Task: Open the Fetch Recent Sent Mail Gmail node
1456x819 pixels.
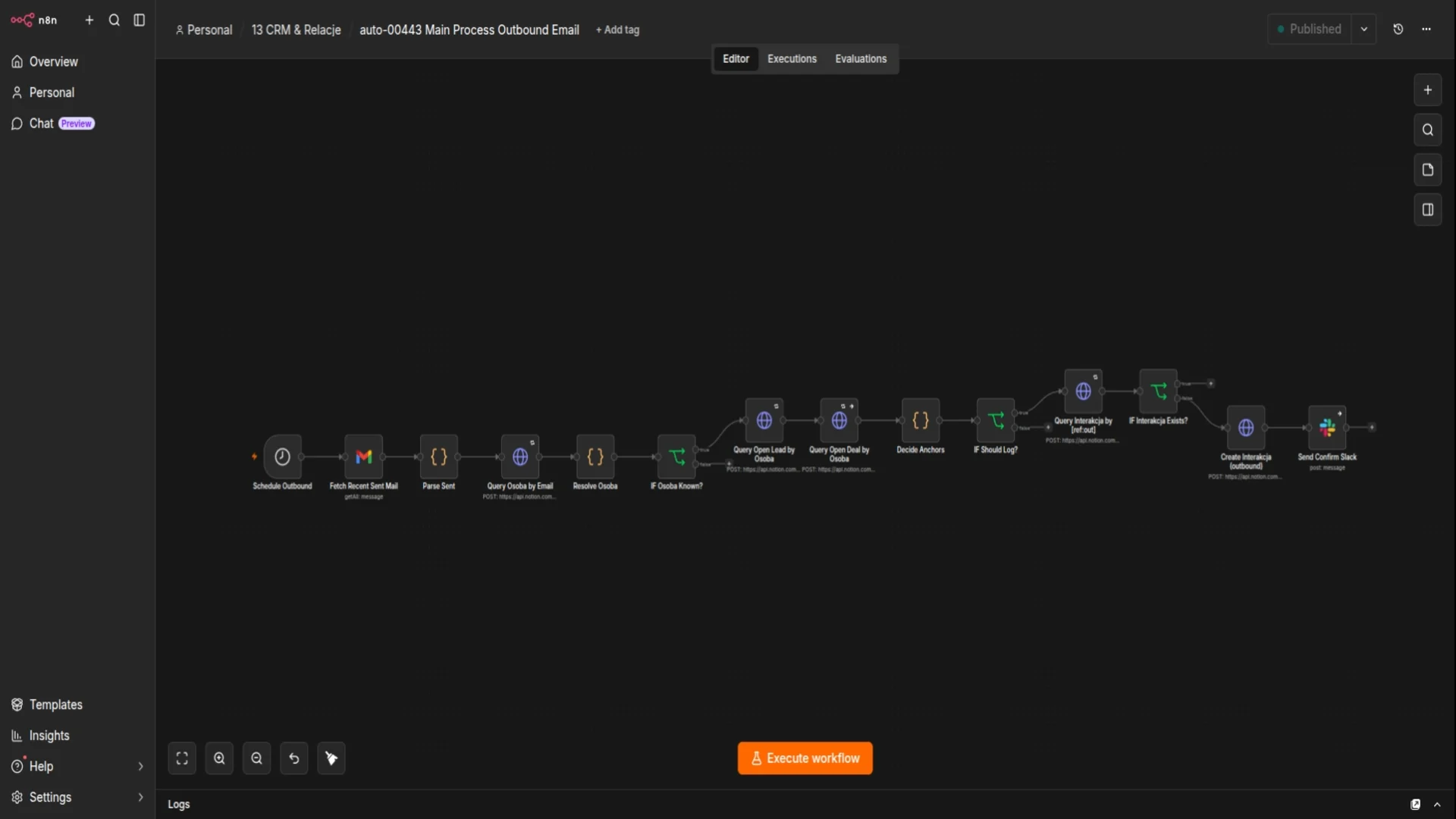Action: click(x=363, y=457)
